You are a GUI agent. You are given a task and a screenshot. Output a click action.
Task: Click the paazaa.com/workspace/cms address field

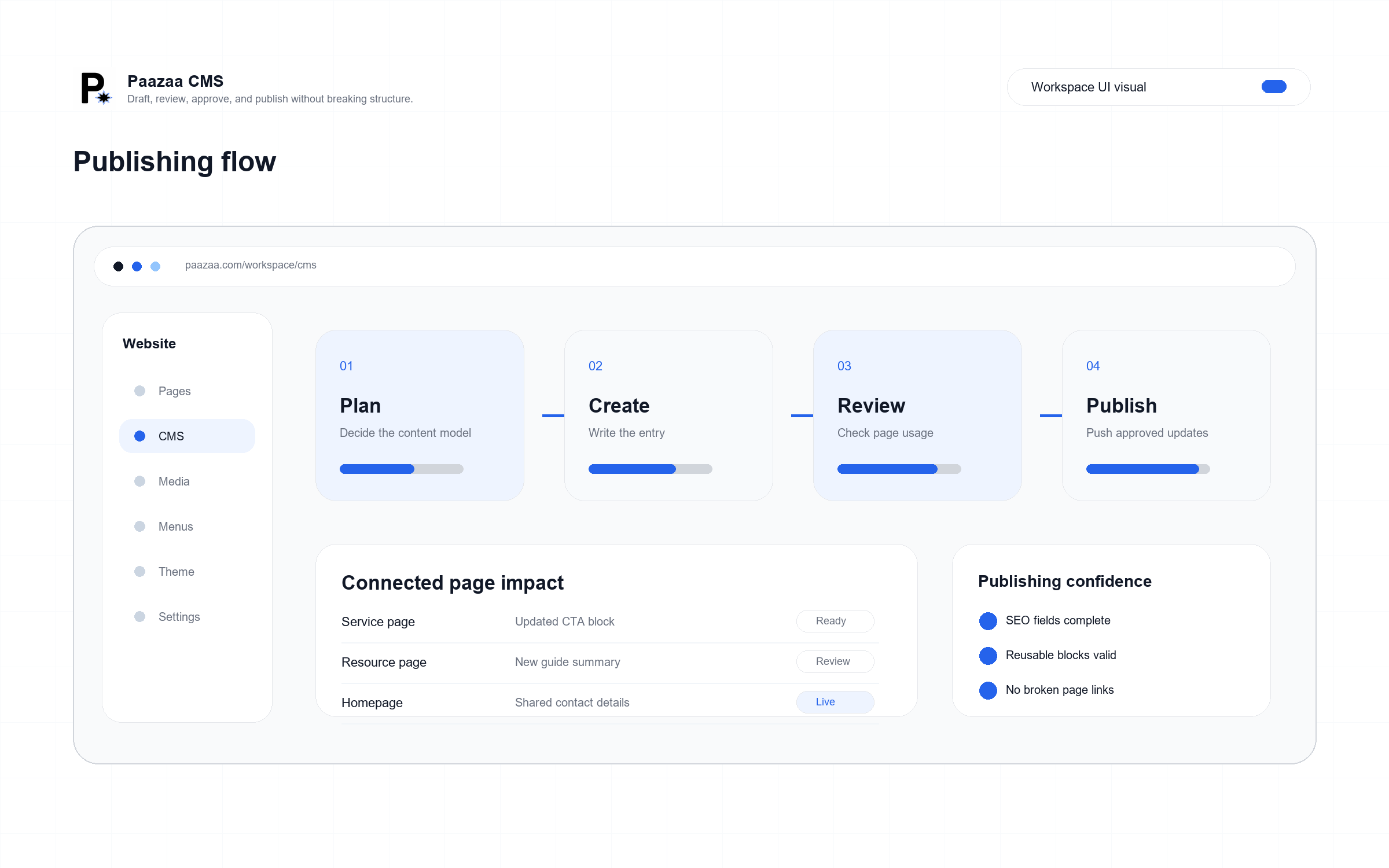coord(694,266)
